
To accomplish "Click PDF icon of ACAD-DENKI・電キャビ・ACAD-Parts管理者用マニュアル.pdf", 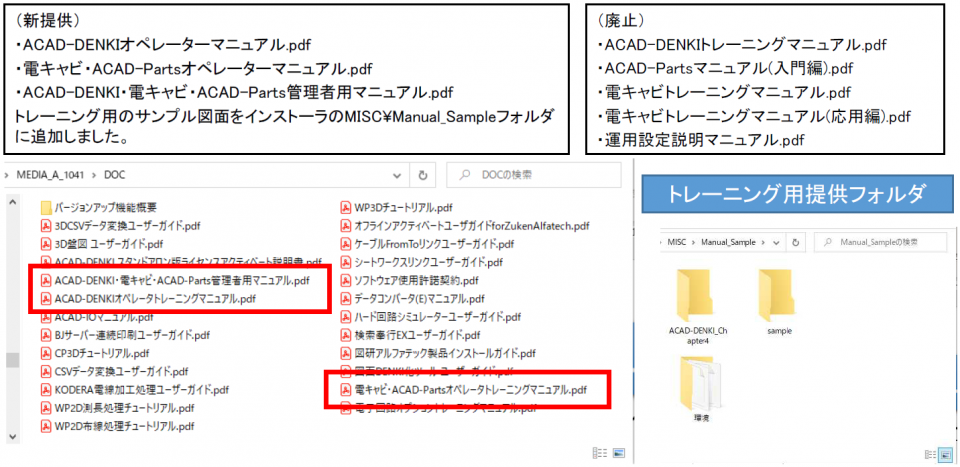I will 45,281.
